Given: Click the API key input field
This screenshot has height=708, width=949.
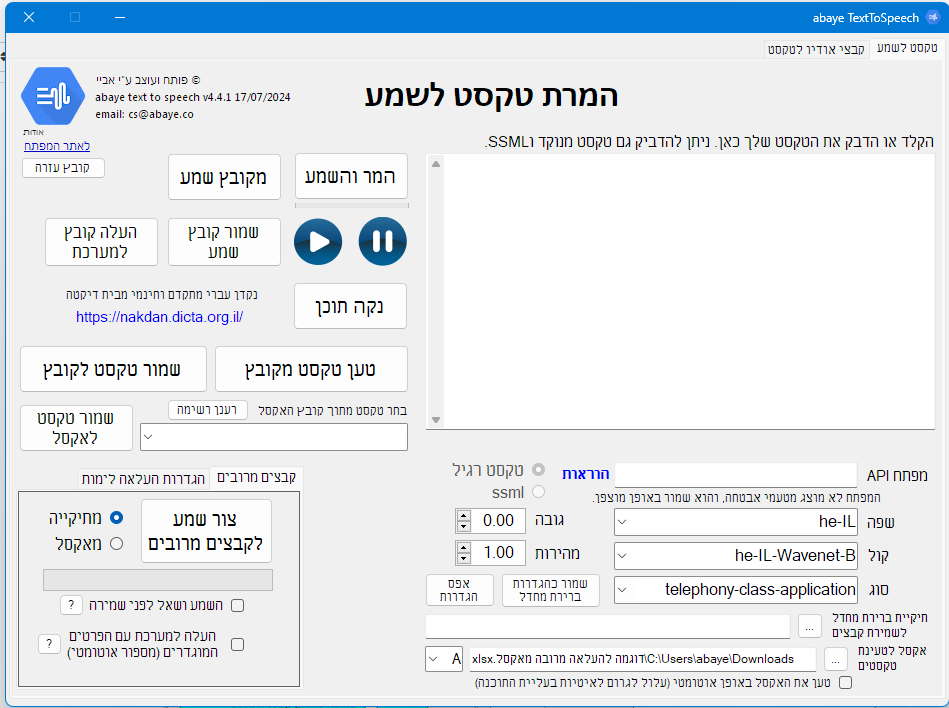Looking at the screenshot, I should [735, 474].
